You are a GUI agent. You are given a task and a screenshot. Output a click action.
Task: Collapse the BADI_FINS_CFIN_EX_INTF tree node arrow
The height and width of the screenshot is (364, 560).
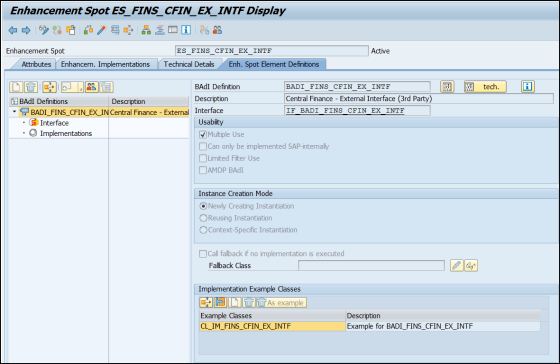14,112
